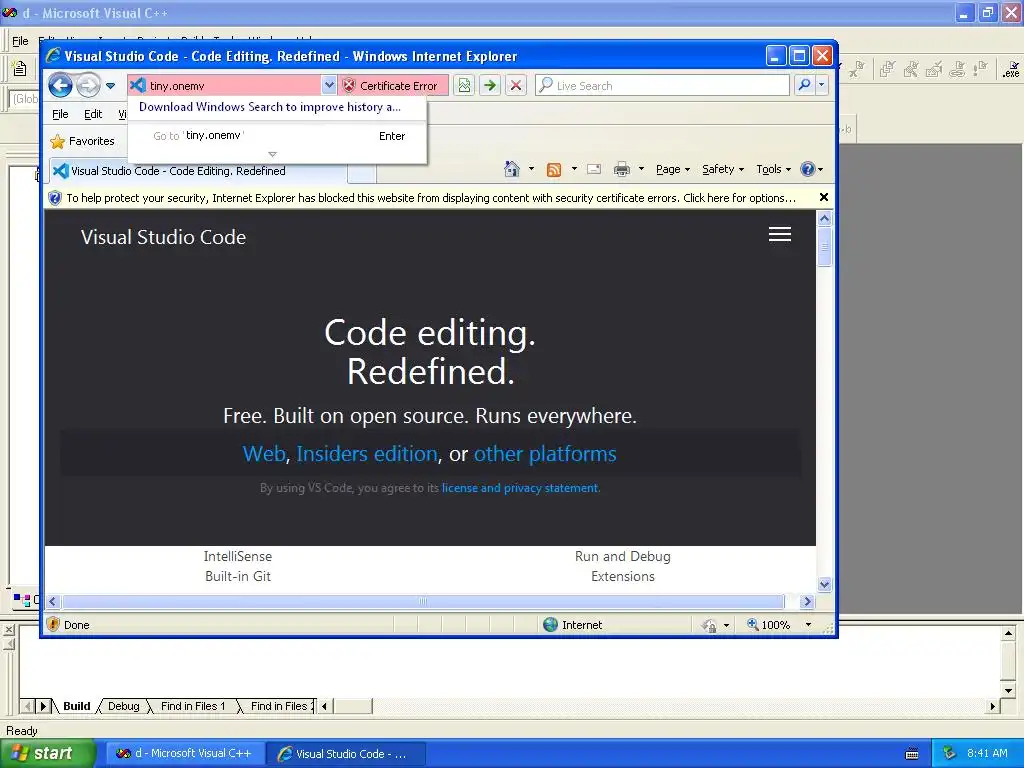
Task: Expand the Feeds dropdown arrow
Action: pos(574,169)
